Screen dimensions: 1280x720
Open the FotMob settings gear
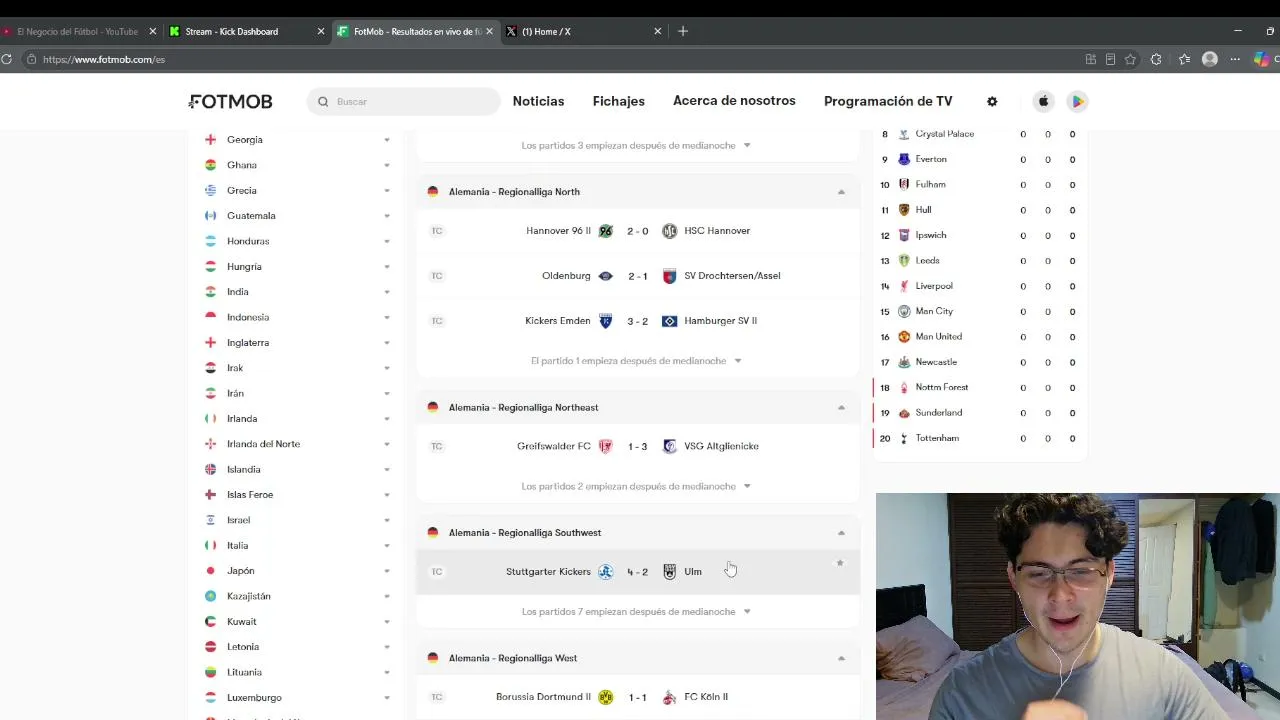pyautogui.click(x=992, y=101)
